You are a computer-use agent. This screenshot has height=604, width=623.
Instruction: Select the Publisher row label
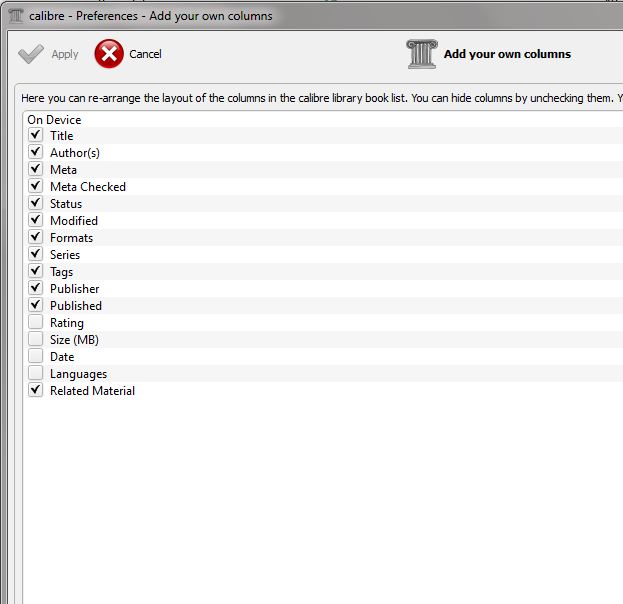tap(74, 289)
